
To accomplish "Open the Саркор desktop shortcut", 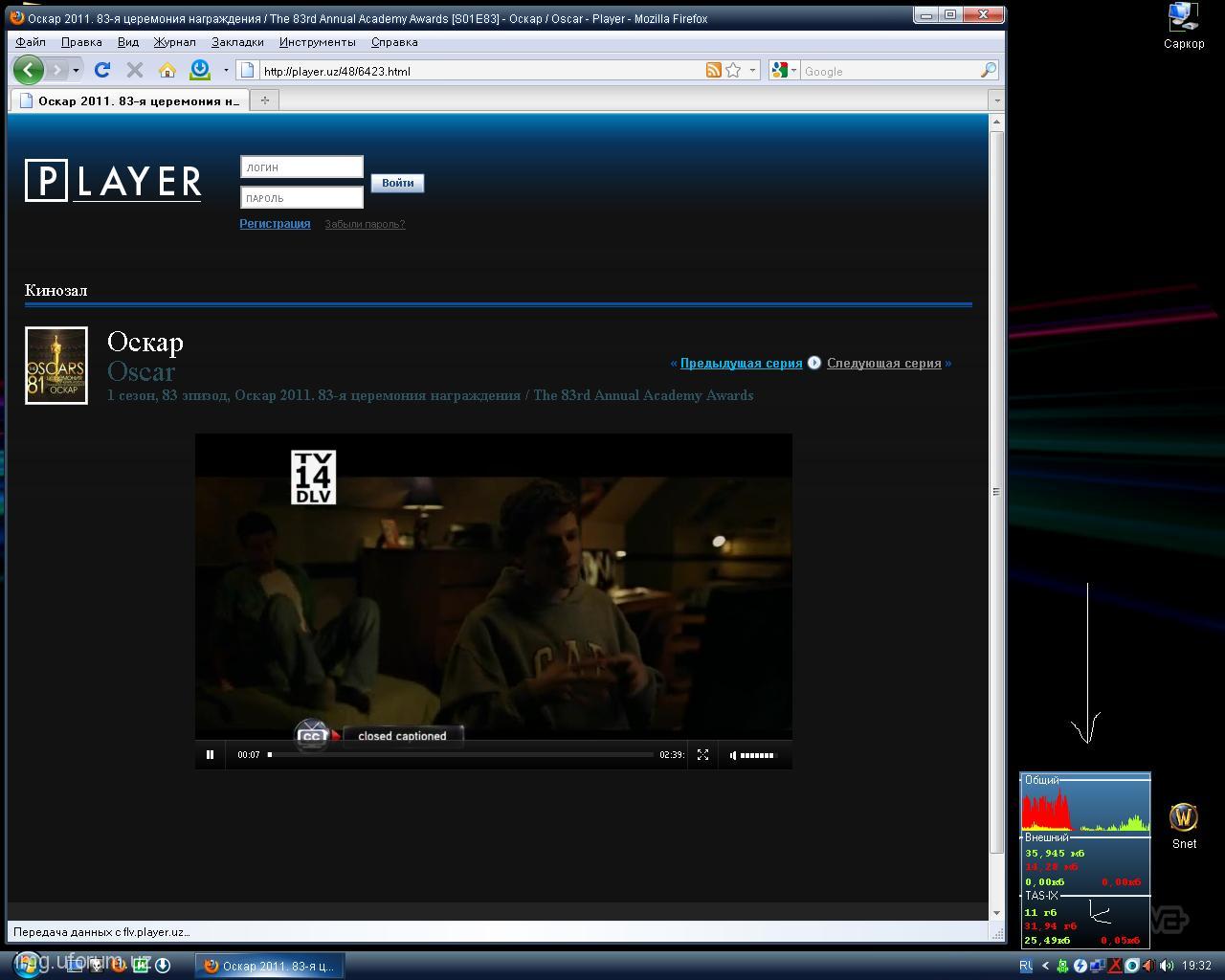I will click(x=1184, y=26).
